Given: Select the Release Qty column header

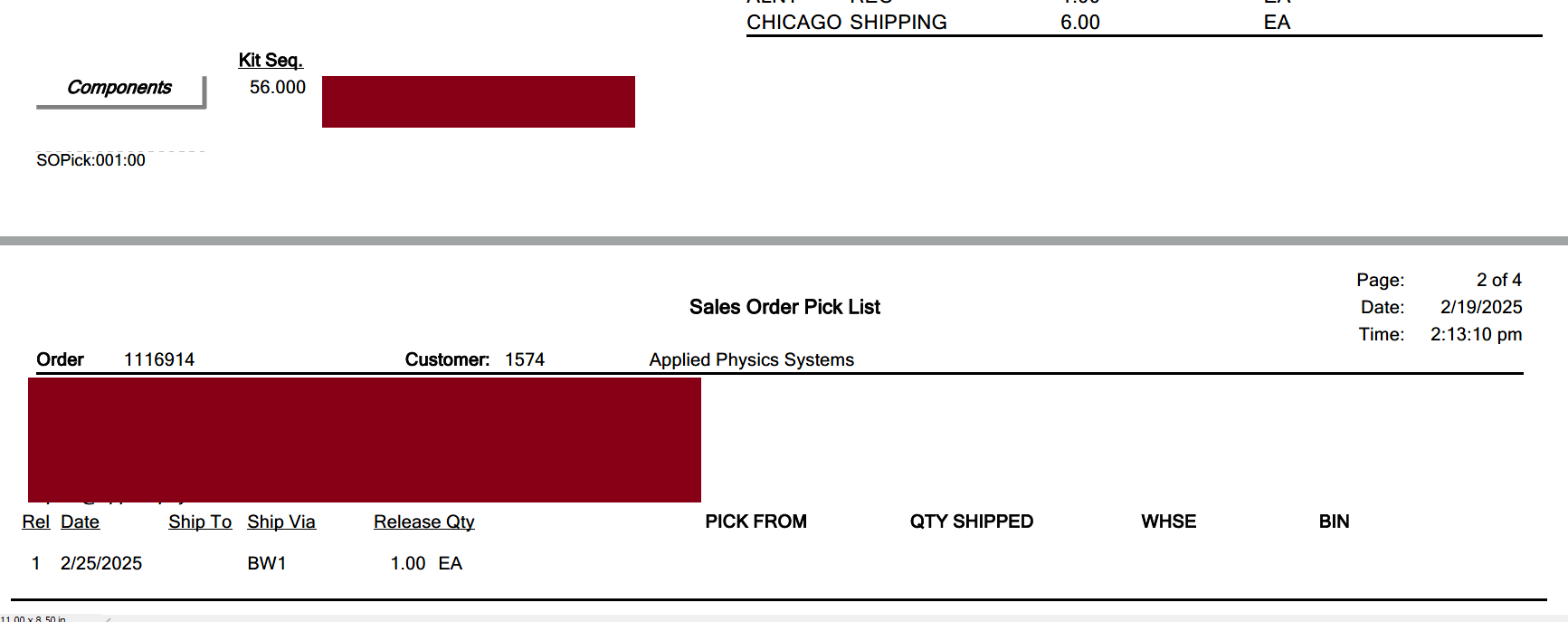Looking at the screenshot, I should coord(424,522).
